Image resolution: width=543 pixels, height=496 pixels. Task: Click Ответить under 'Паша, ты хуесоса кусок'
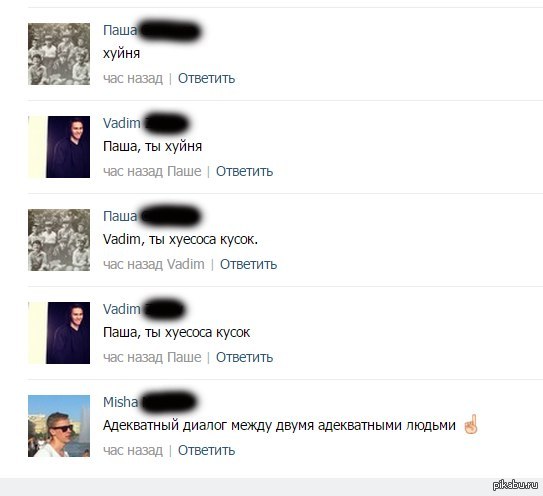244,357
